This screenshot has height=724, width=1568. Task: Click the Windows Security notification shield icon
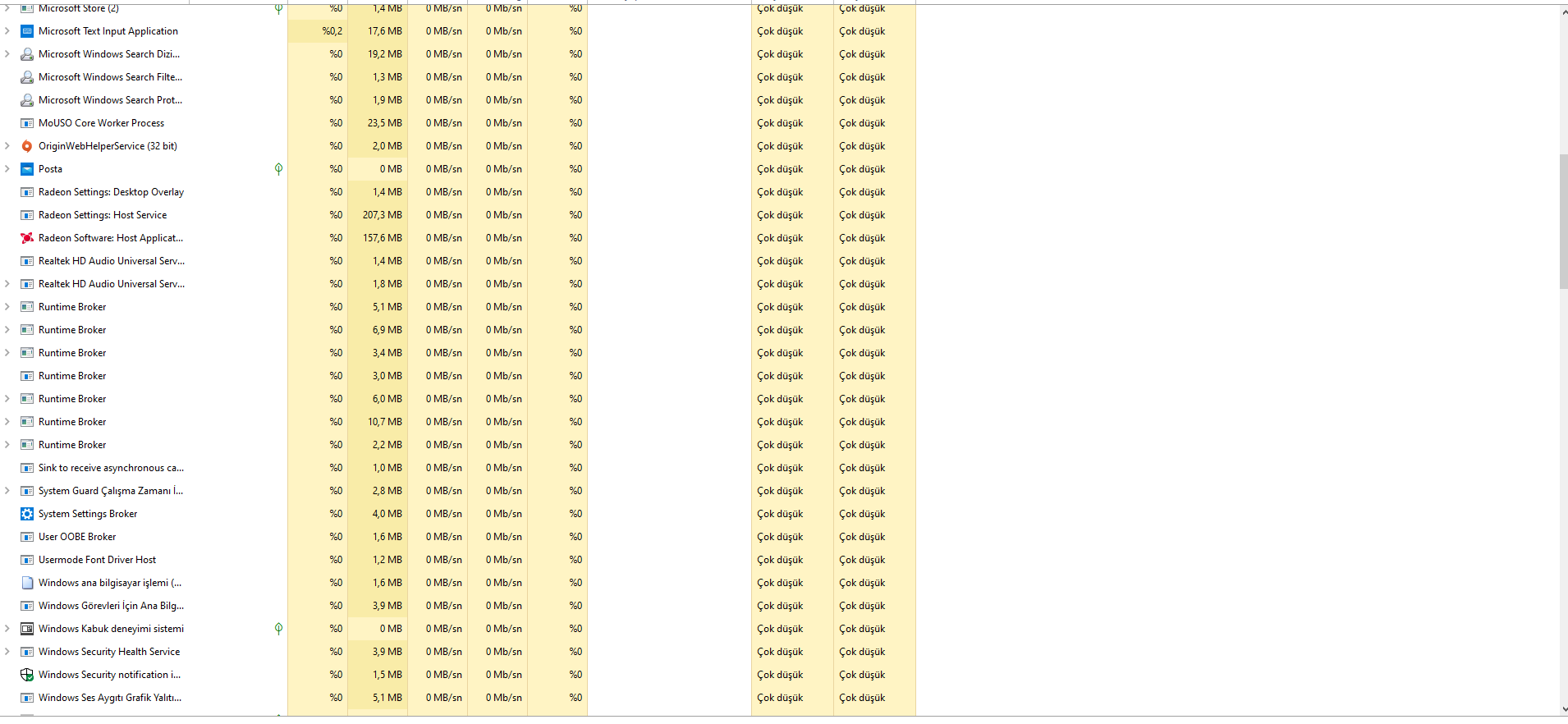click(27, 675)
